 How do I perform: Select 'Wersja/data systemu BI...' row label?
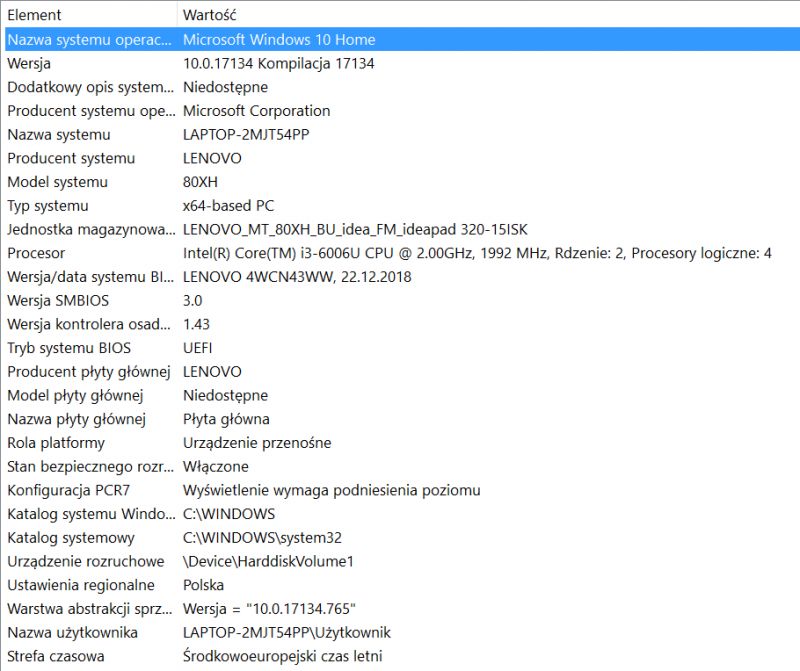tap(90, 277)
